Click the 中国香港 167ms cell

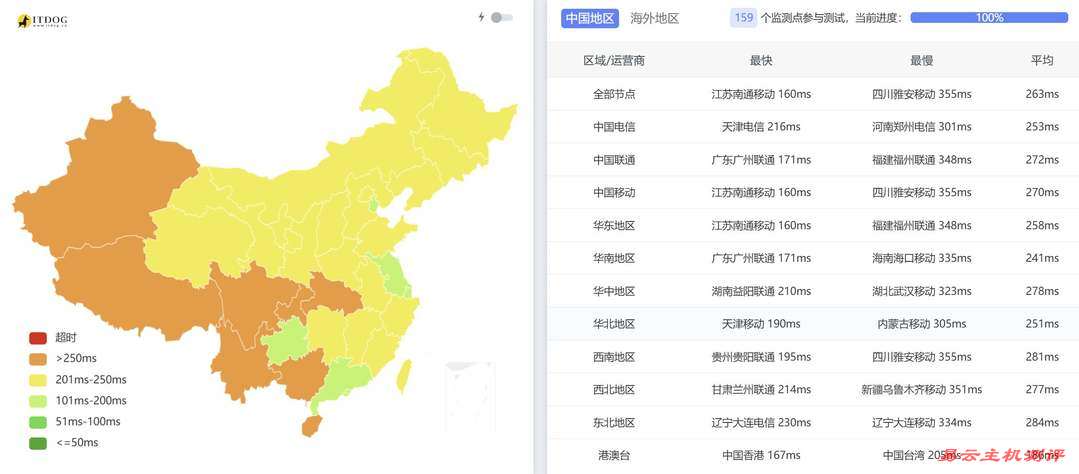(761, 455)
